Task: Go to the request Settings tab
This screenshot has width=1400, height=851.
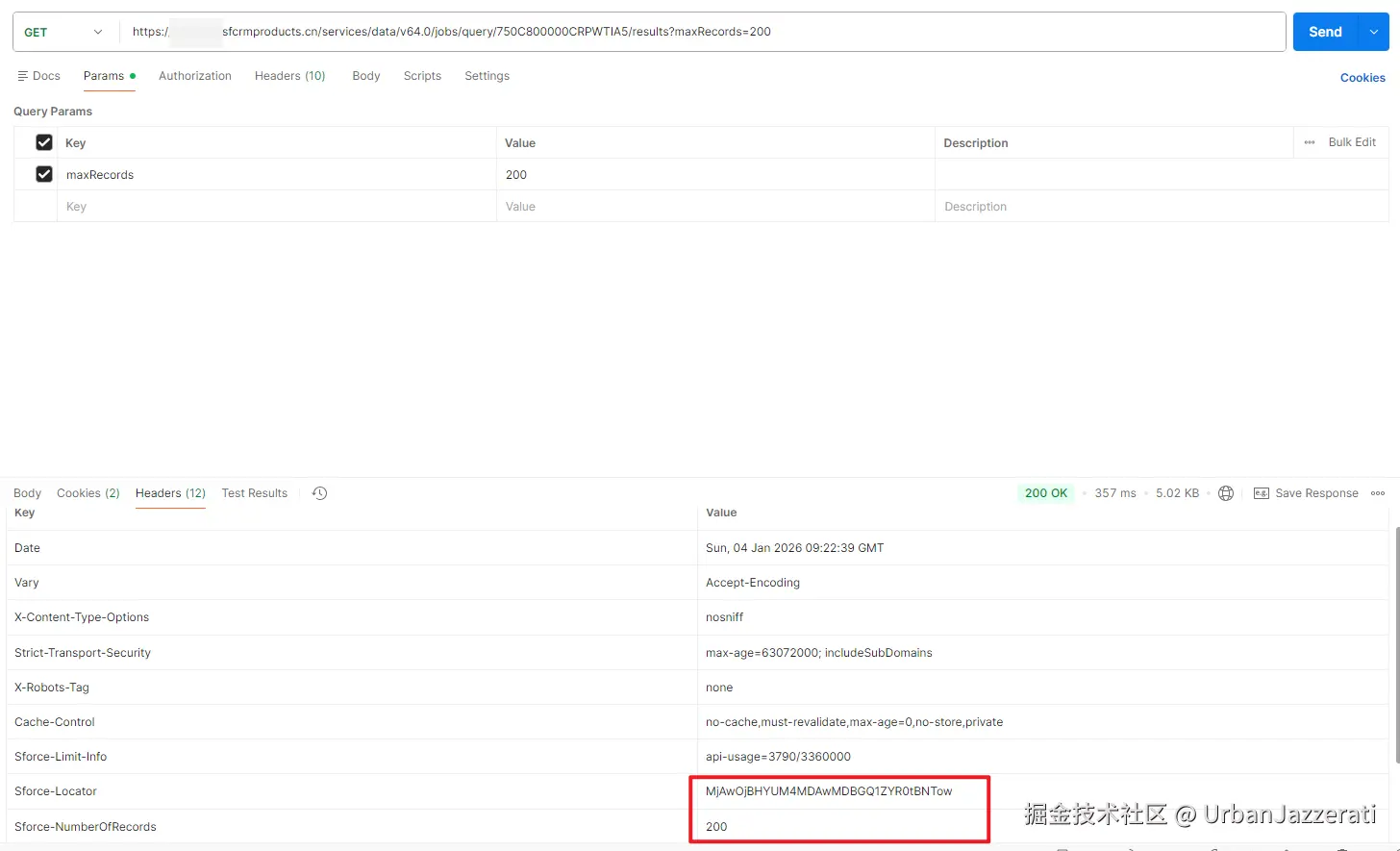Action: pos(487,76)
